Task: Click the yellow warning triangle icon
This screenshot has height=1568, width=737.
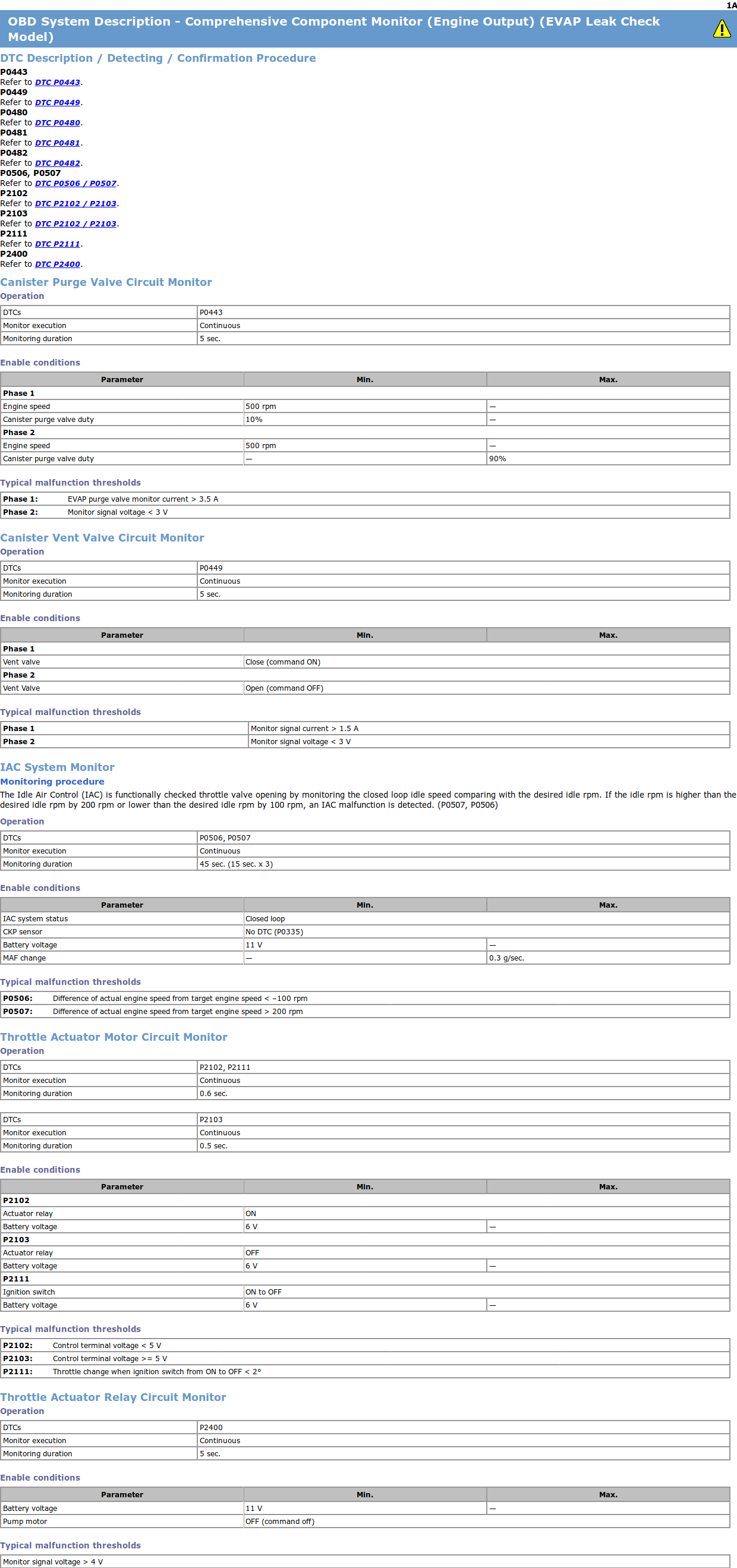Action: pyautogui.click(x=721, y=29)
